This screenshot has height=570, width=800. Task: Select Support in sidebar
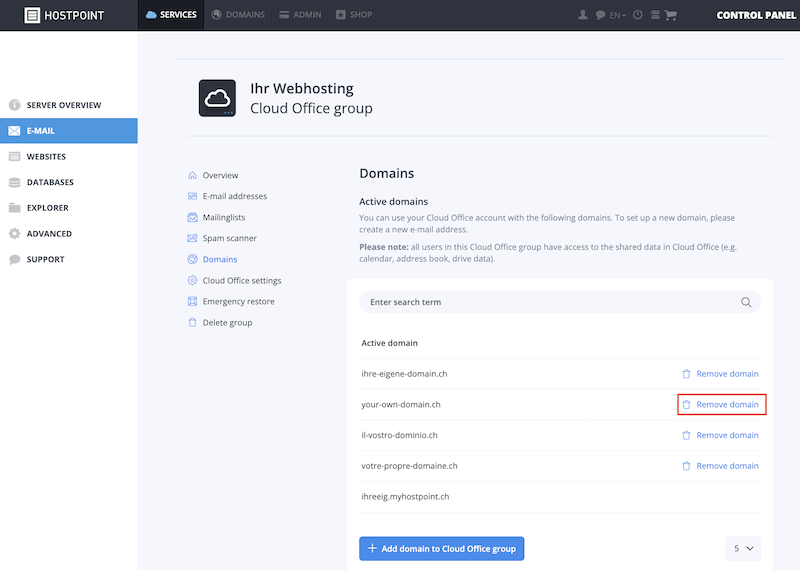[69, 259]
